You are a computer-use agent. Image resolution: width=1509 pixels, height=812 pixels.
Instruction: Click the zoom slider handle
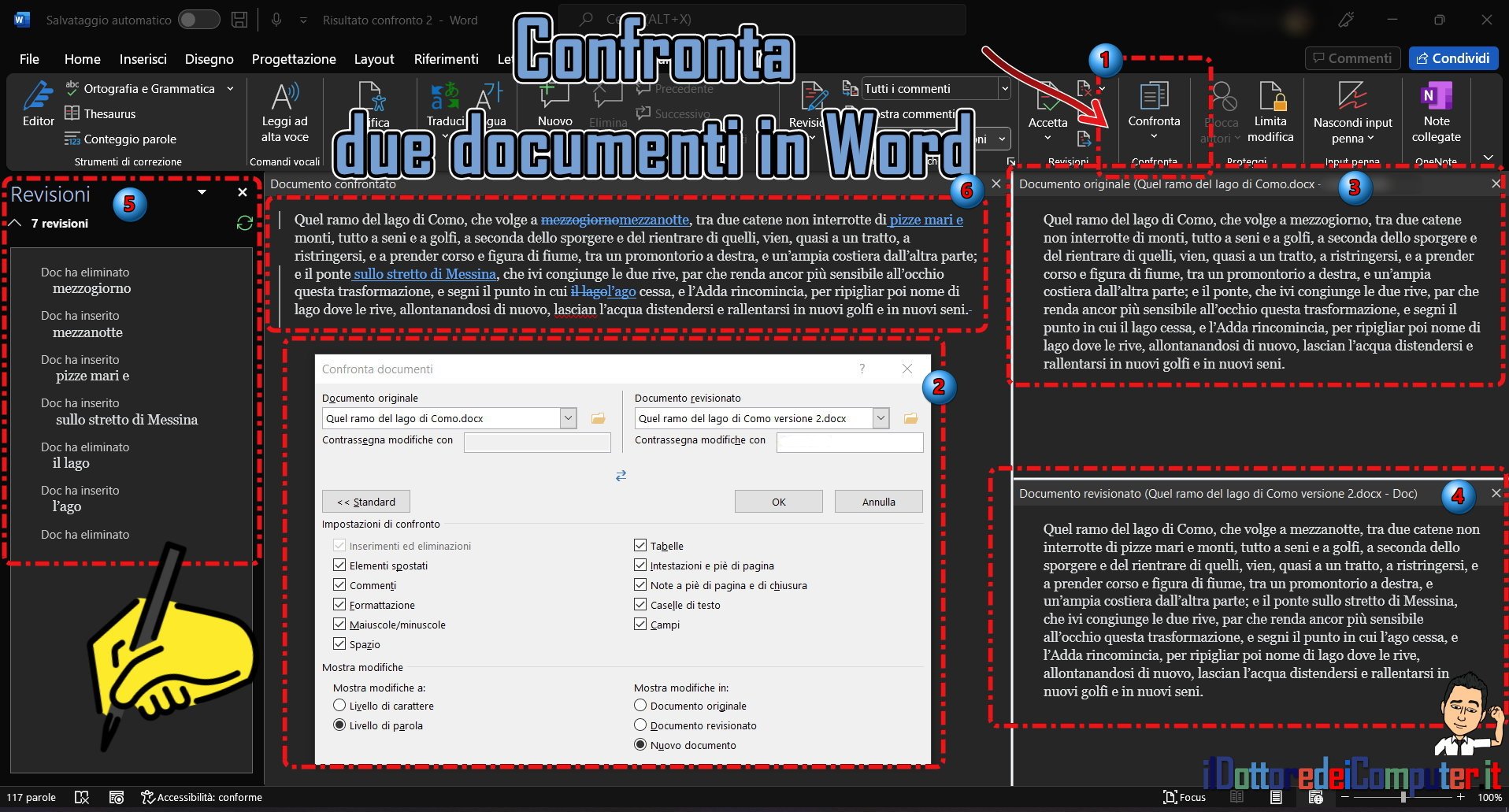1403,797
